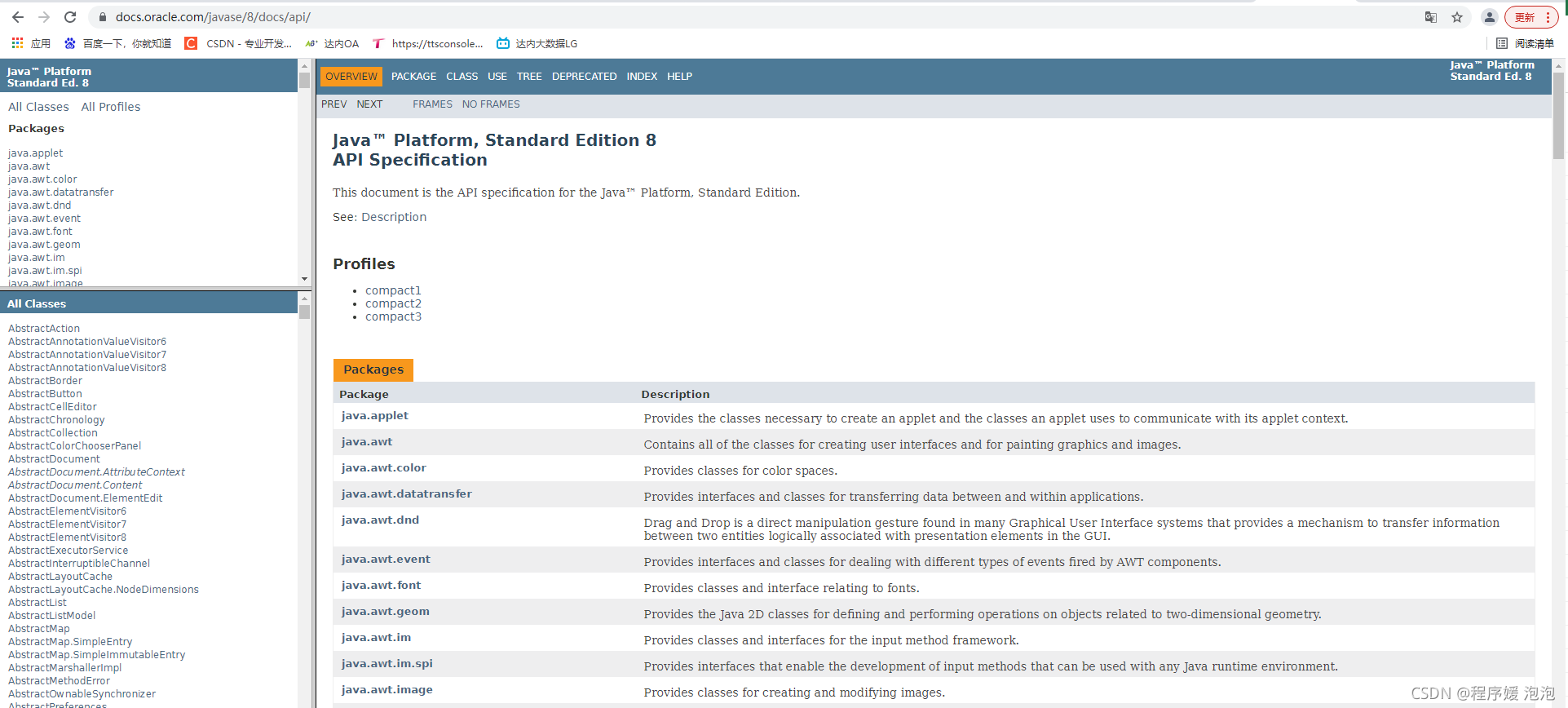Open AbstractDocument.Content class link
Viewport: 1568px width, 708px height.
tap(75, 485)
